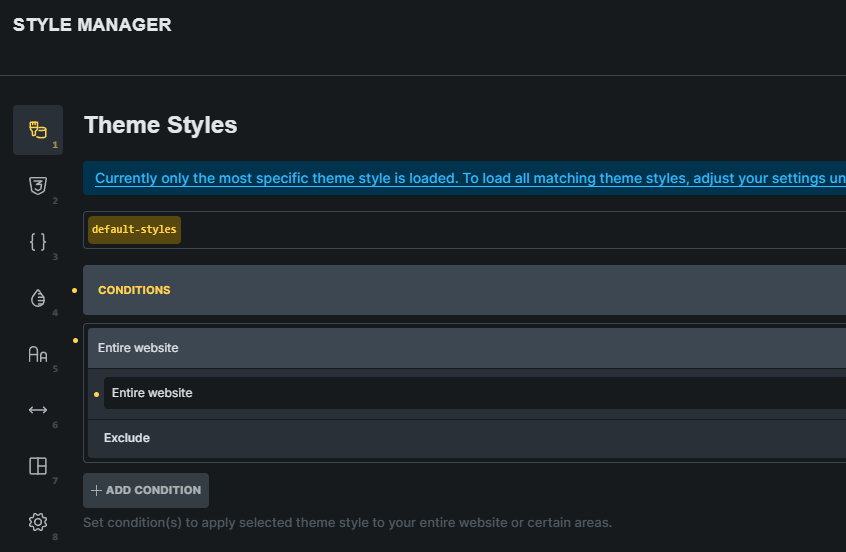
Task: Click the yellow dot beside CONDITIONS header
Action: point(75,290)
